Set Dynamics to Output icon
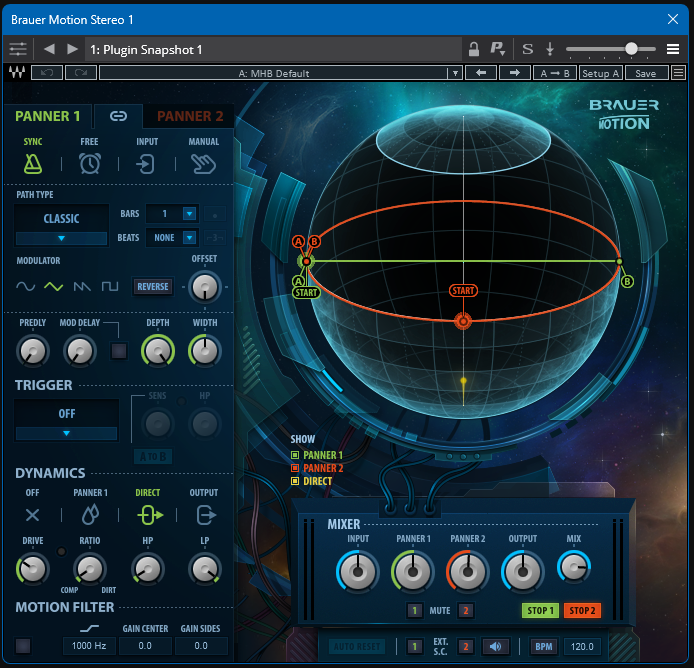The height and width of the screenshot is (668, 694). (206, 515)
